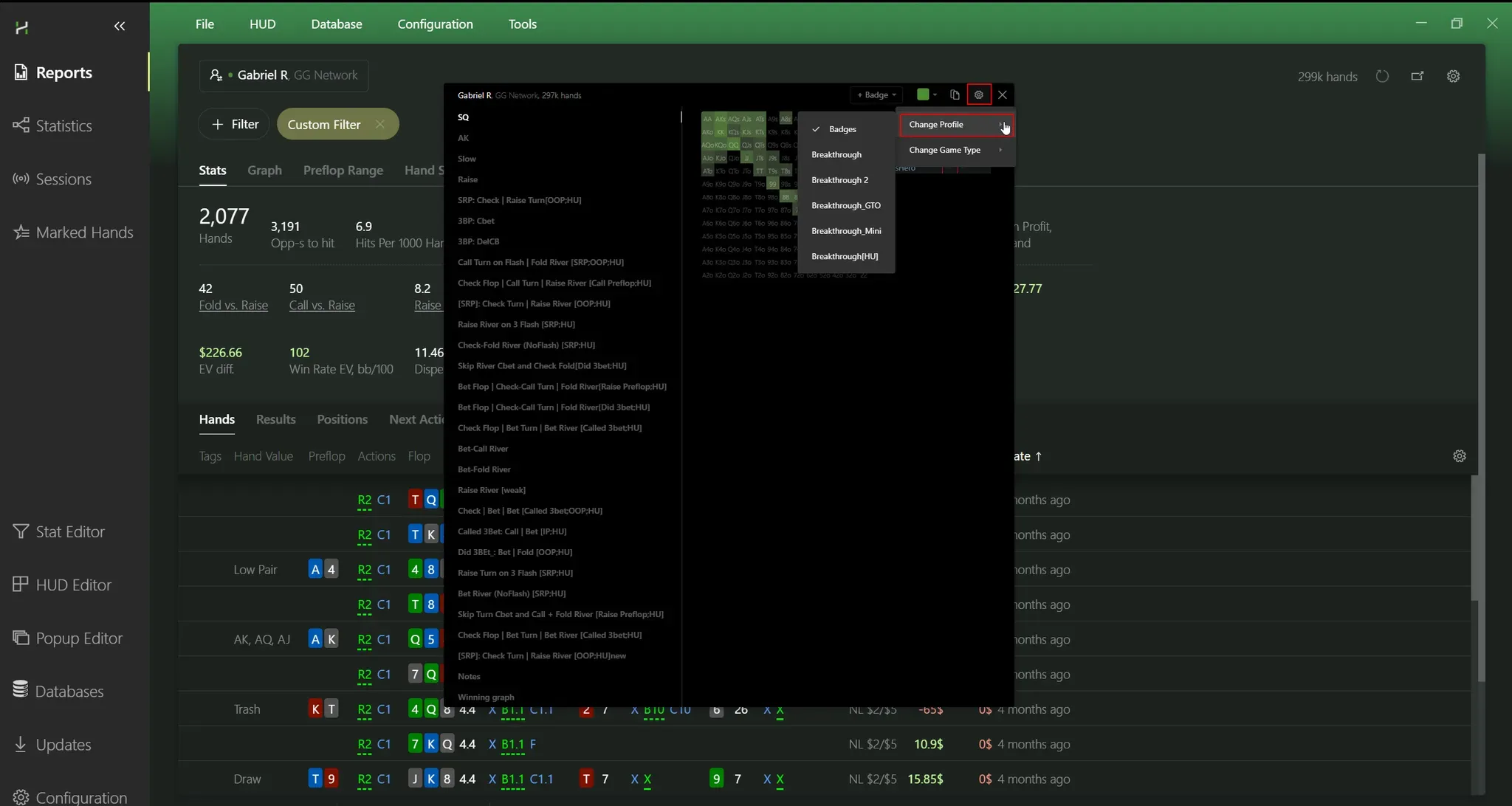
Task: Open the + Badge dropdown
Action: [876, 94]
